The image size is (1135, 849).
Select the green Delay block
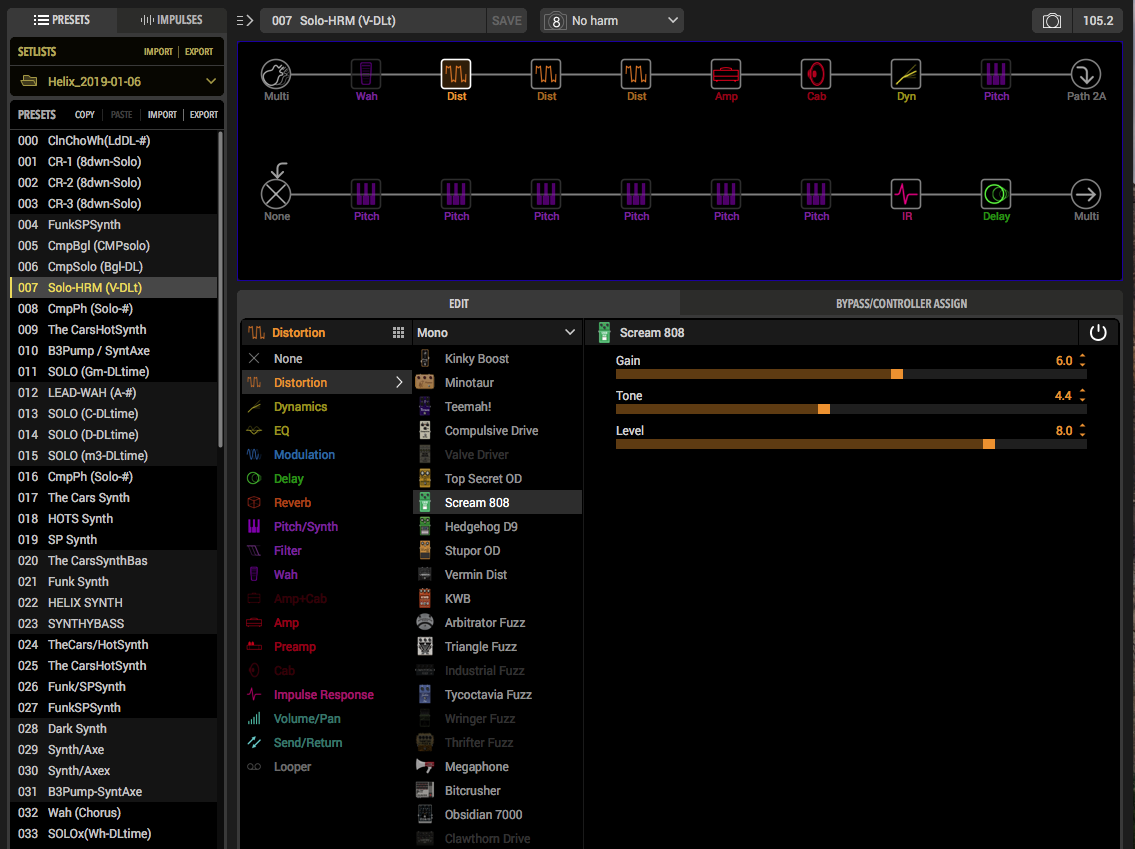tap(996, 194)
